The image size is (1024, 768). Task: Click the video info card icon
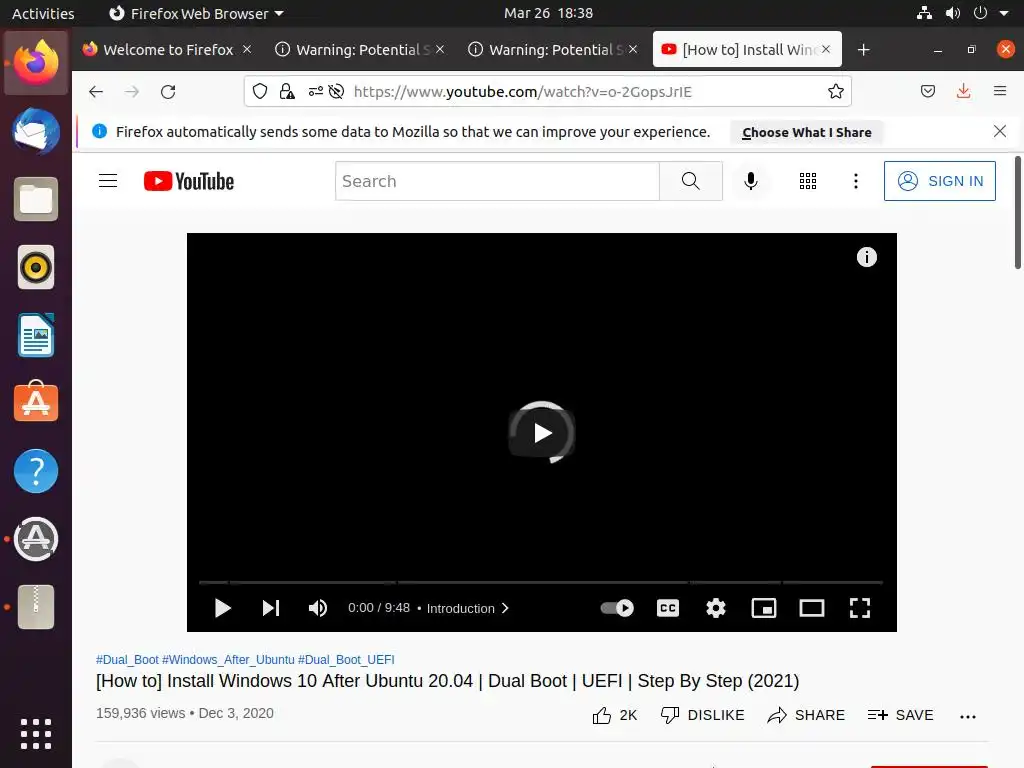(x=867, y=257)
